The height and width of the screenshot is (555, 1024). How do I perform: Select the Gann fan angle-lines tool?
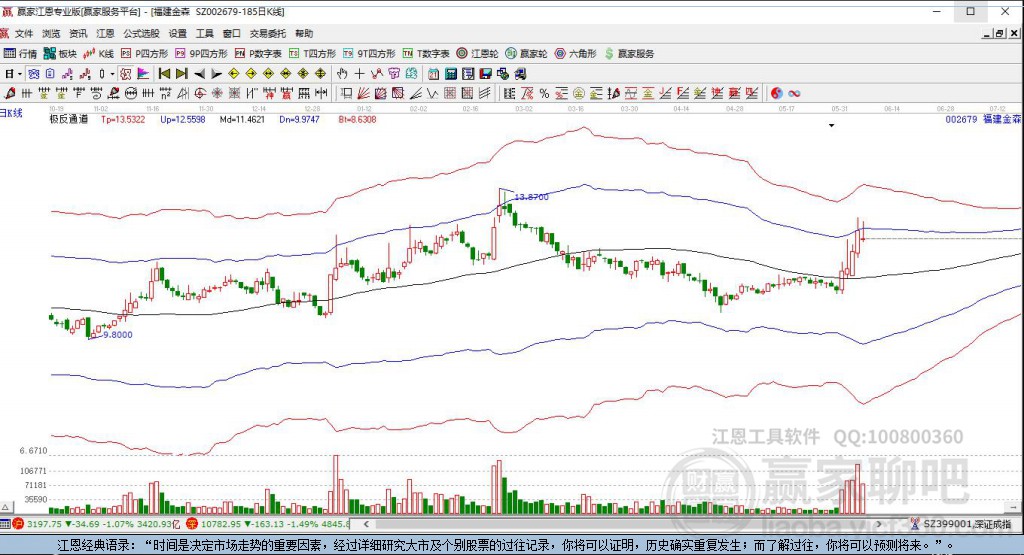pos(363,93)
